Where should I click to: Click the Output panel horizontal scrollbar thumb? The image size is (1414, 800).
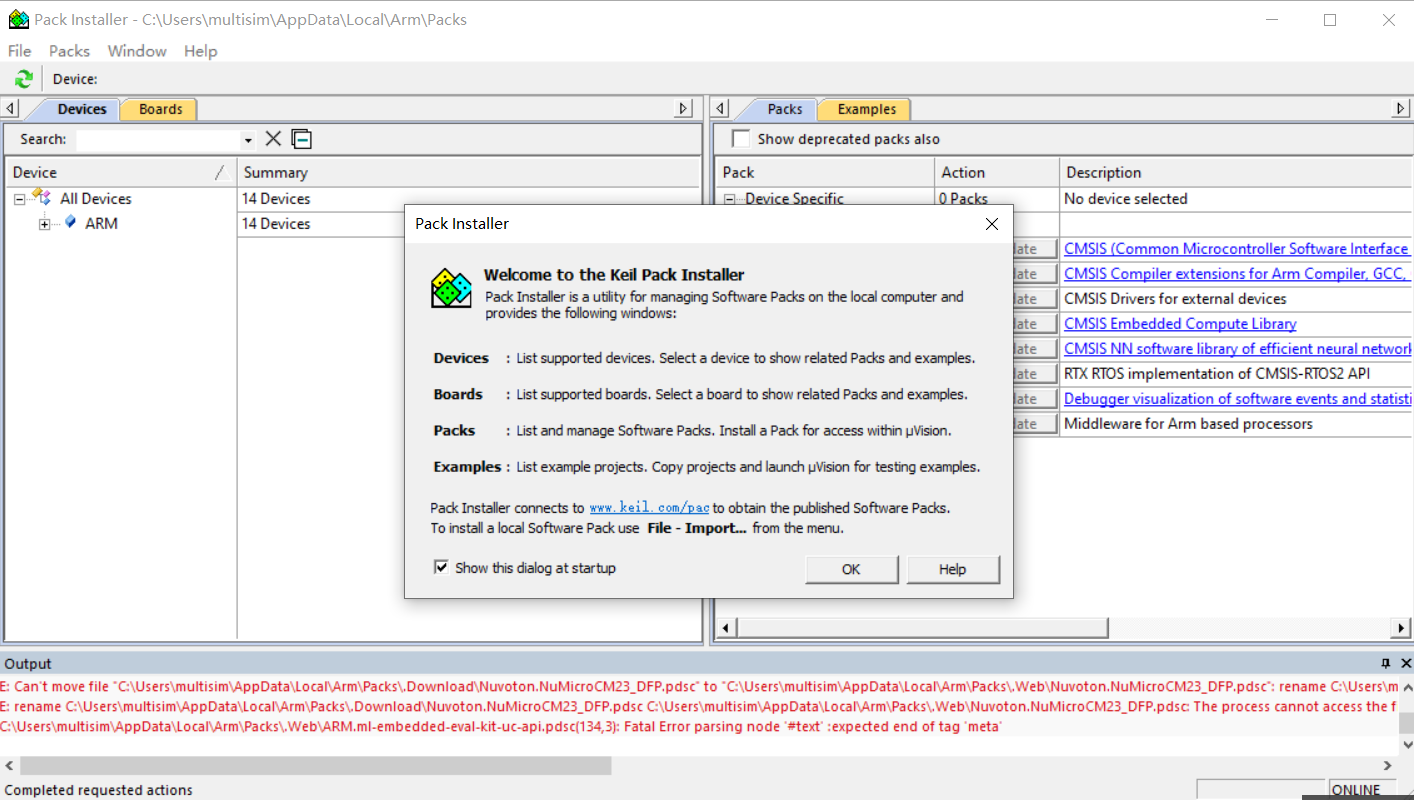(315, 766)
